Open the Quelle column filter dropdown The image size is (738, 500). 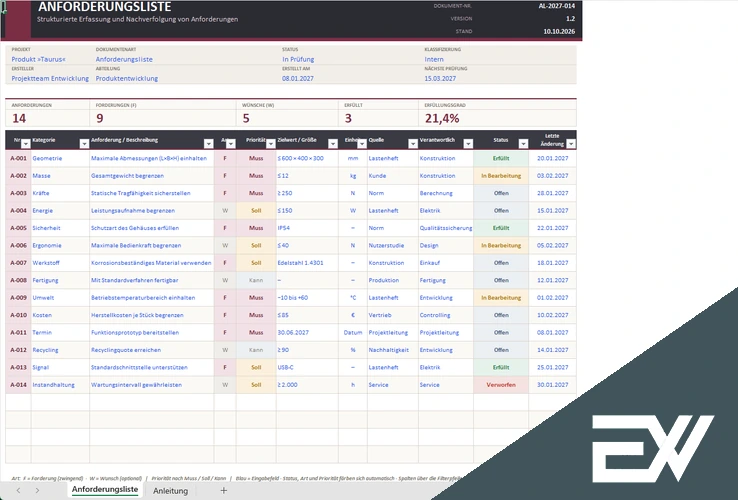tap(413, 144)
